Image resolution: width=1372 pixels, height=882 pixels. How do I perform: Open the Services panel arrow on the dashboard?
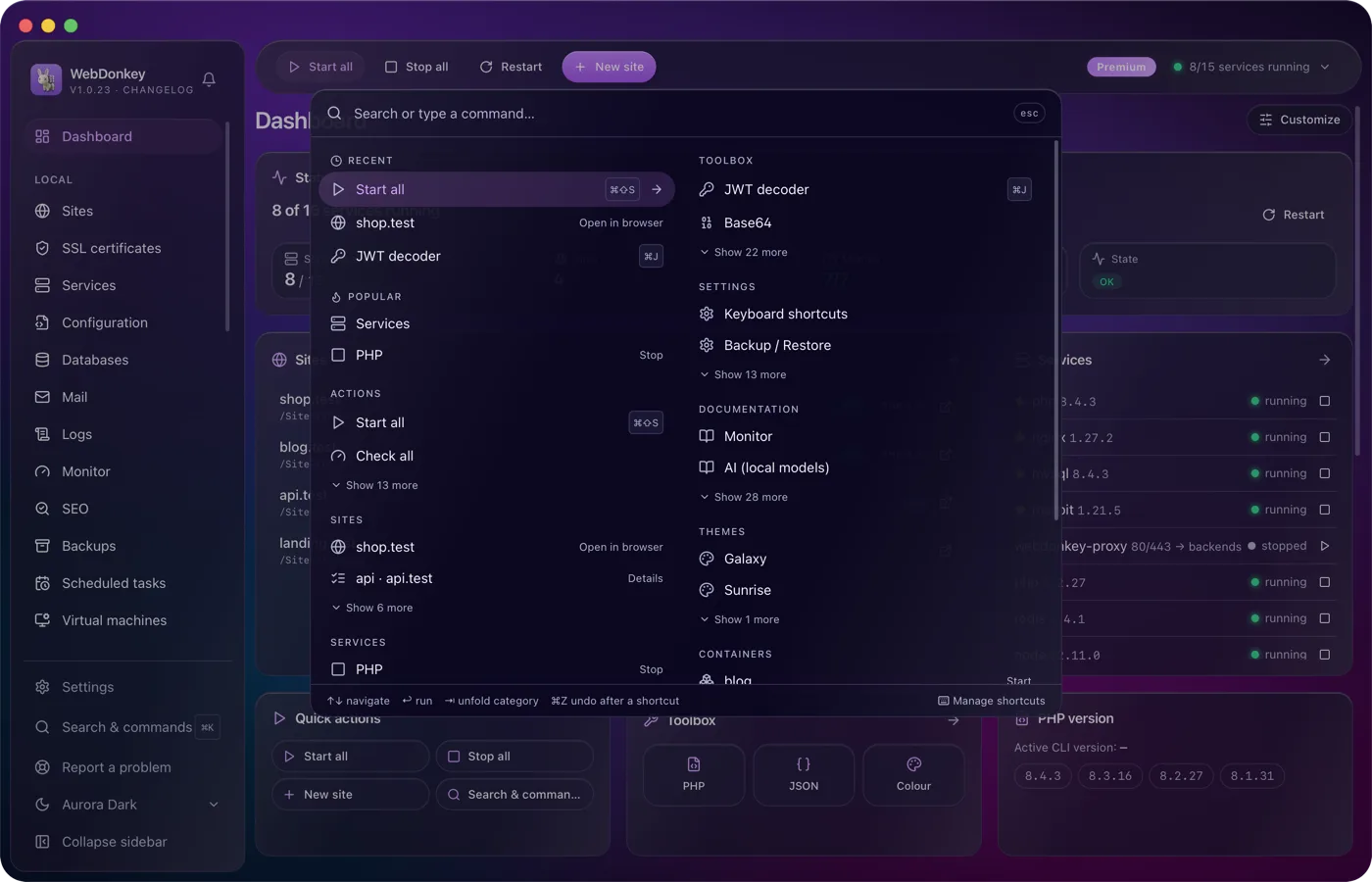click(1325, 360)
